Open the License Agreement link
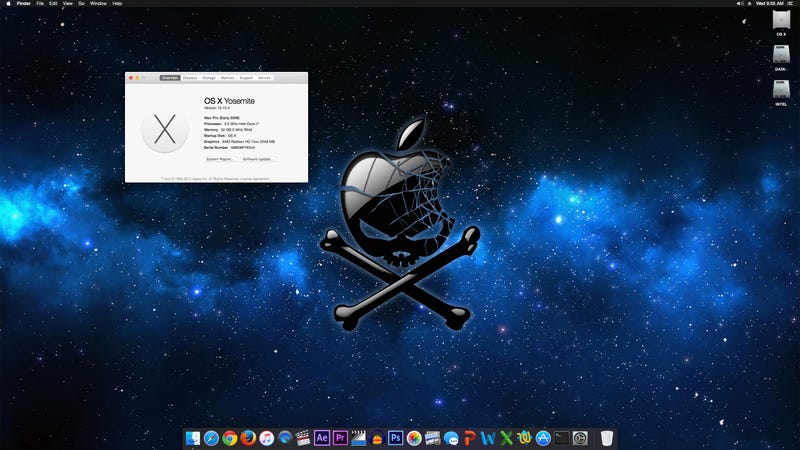The image size is (800, 450). point(255,179)
